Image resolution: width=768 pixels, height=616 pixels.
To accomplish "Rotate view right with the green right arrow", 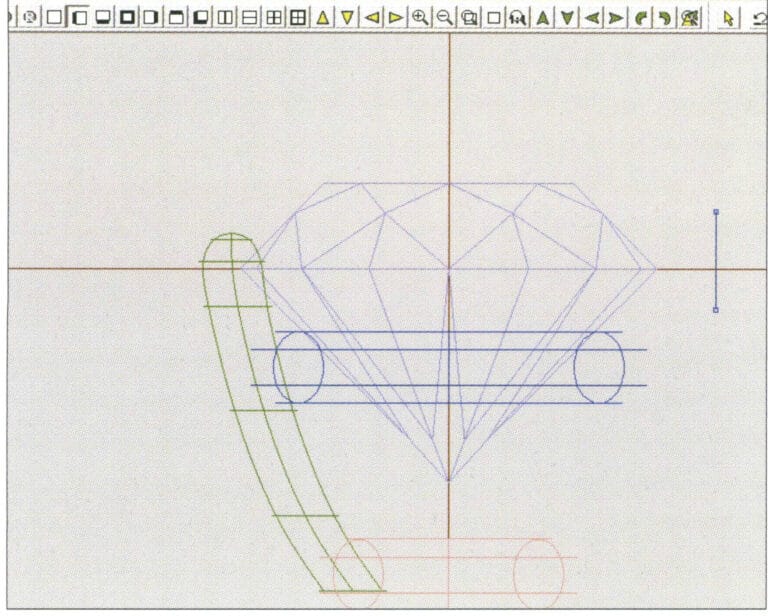I will pos(616,18).
